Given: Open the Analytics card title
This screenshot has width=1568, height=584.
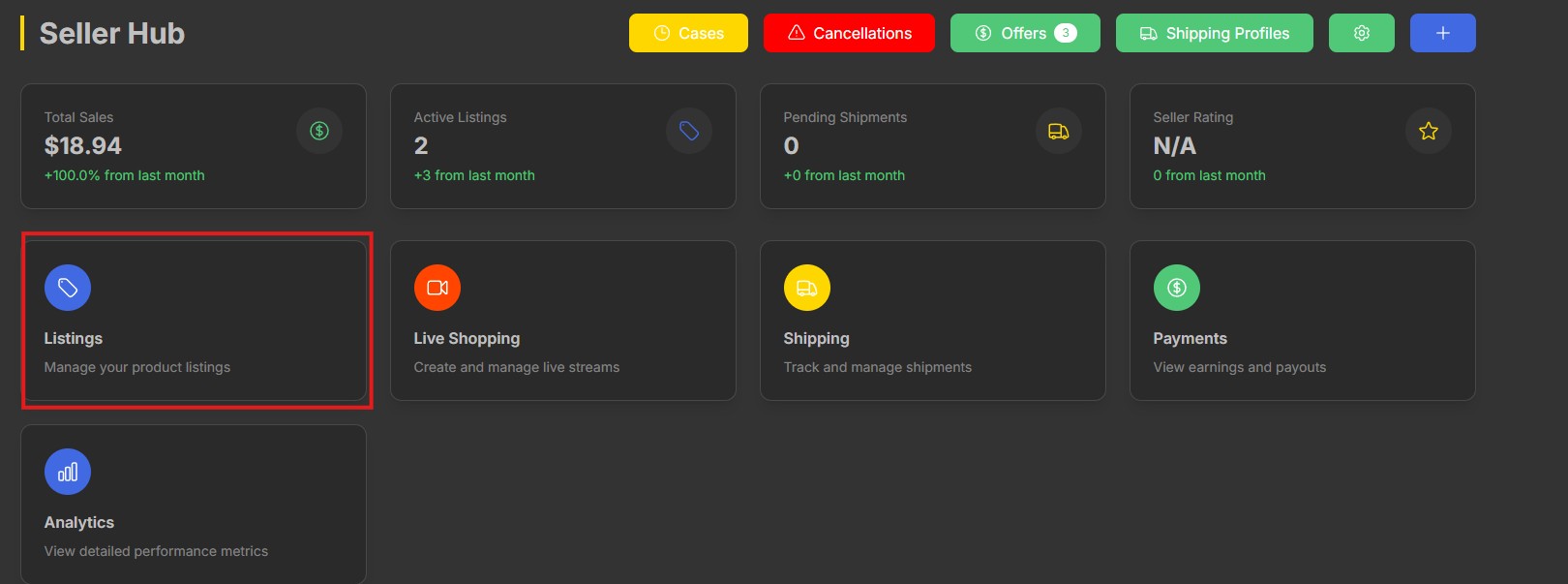Looking at the screenshot, I should (79, 522).
